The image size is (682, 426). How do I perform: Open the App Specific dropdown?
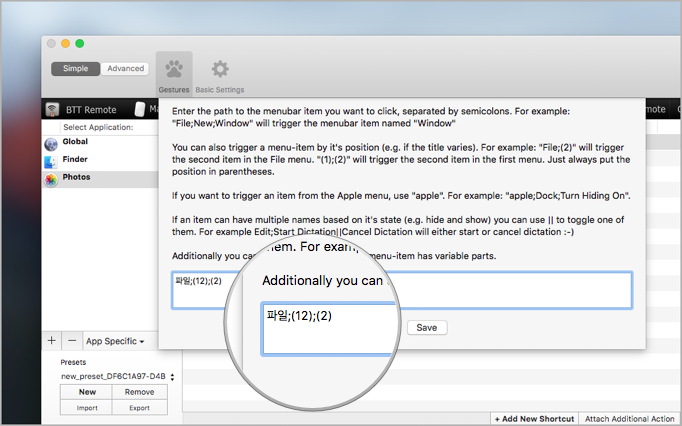[115, 341]
